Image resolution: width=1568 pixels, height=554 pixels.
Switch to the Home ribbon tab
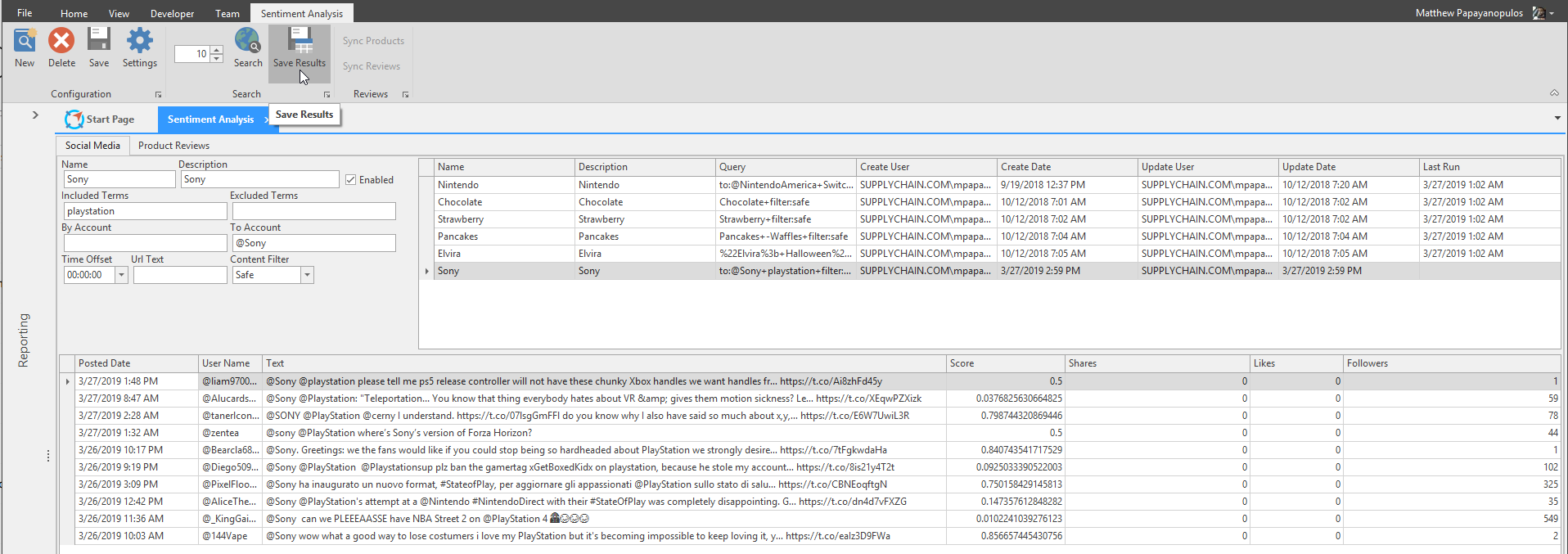pos(74,13)
